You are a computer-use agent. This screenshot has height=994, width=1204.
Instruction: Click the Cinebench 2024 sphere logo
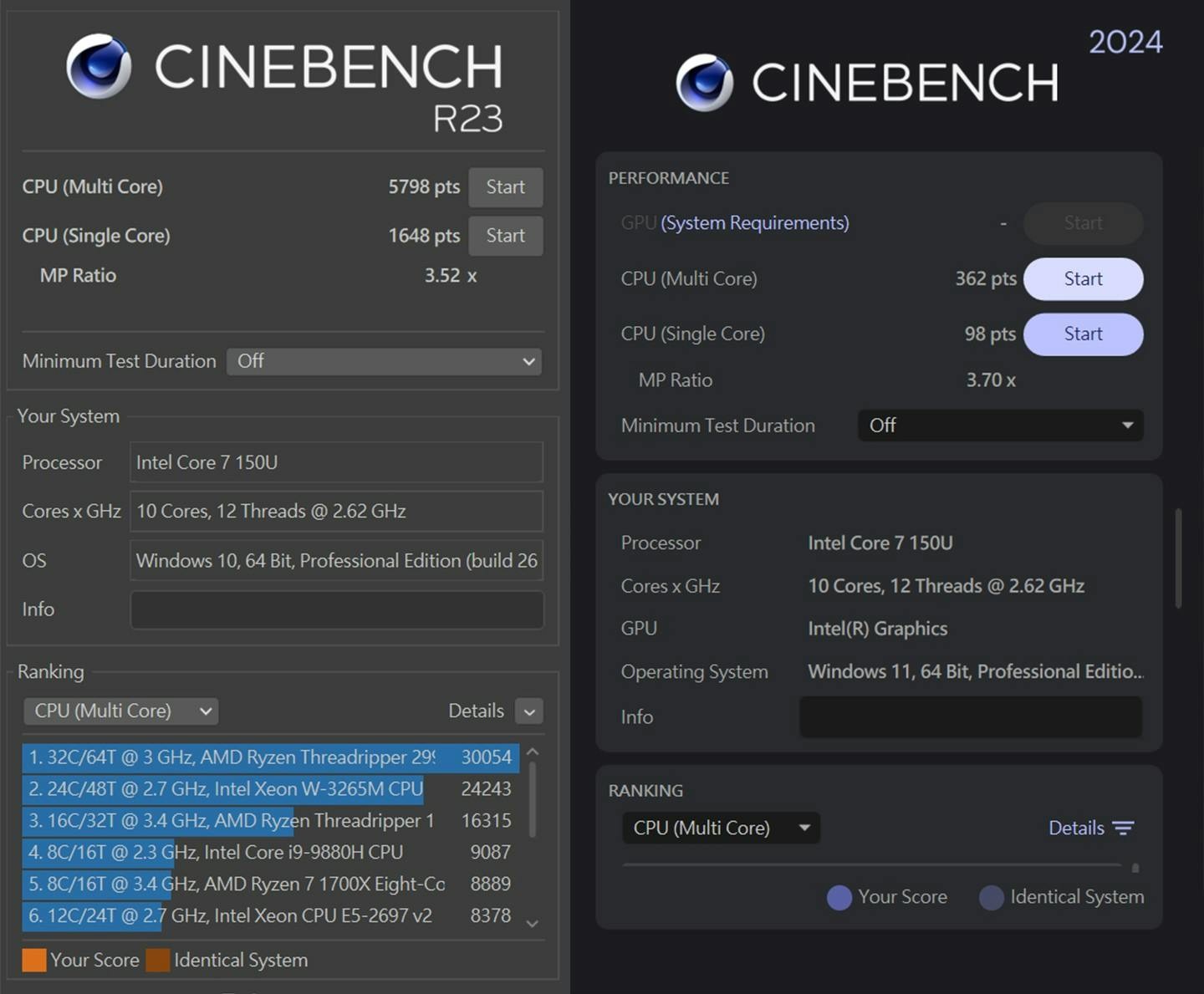tap(704, 83)
